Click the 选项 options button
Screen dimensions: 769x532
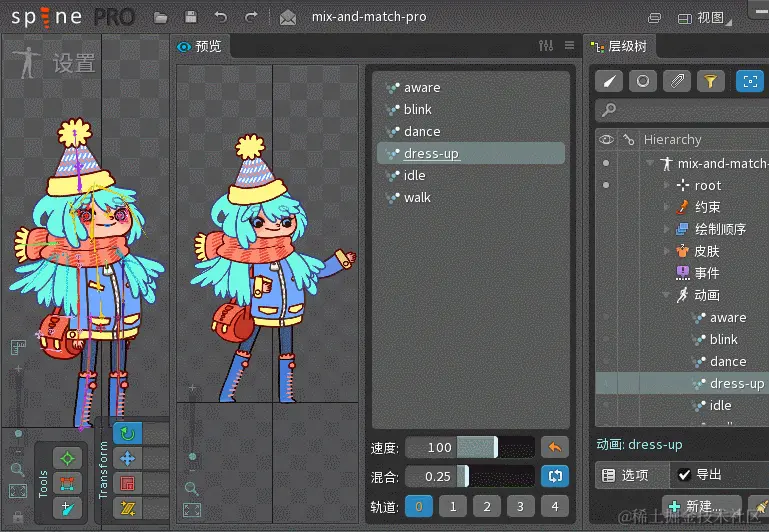click(632, 475)
